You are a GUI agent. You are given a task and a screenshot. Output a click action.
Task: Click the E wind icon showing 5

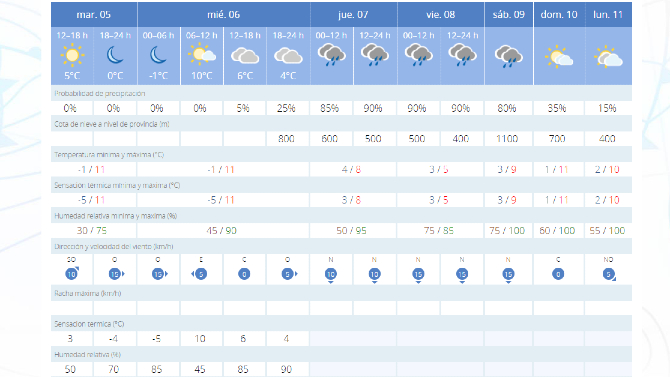pos(200,274)
